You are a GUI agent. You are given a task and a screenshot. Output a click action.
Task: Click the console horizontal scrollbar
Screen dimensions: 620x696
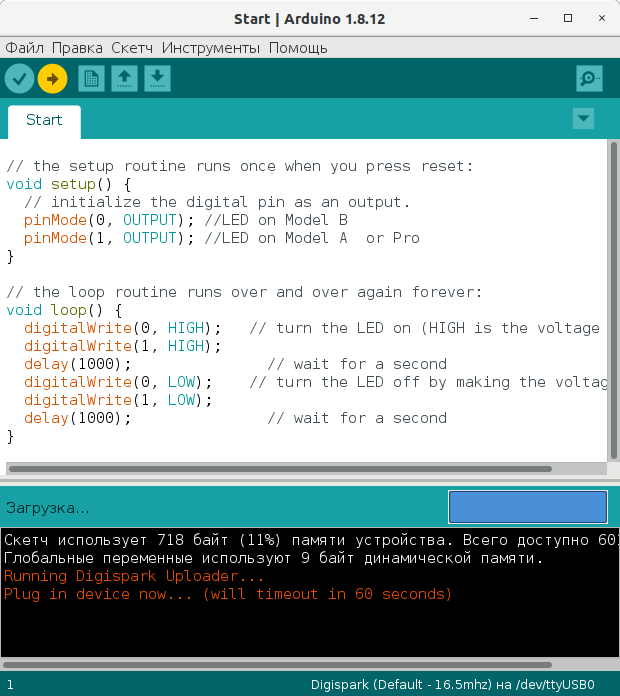pos(277,665)
